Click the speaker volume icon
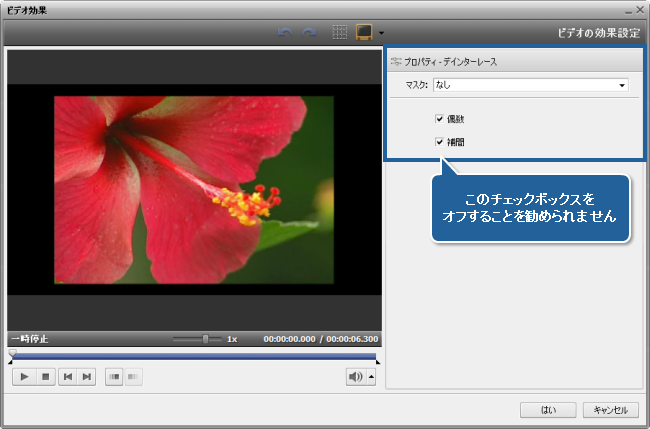The height and width of the screenshot is (429, 650). click(x=355, y=377)
